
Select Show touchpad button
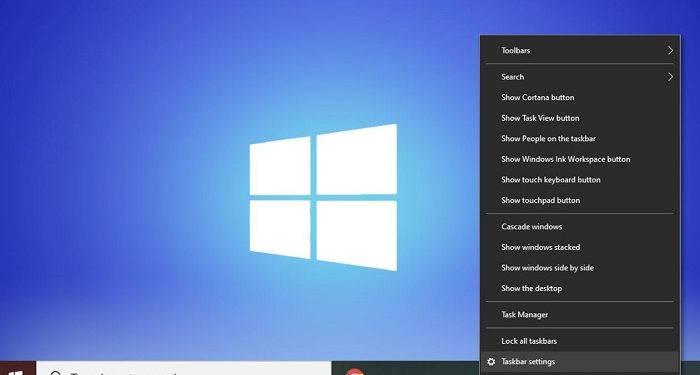pyautogui.click(x=580, y=200)
